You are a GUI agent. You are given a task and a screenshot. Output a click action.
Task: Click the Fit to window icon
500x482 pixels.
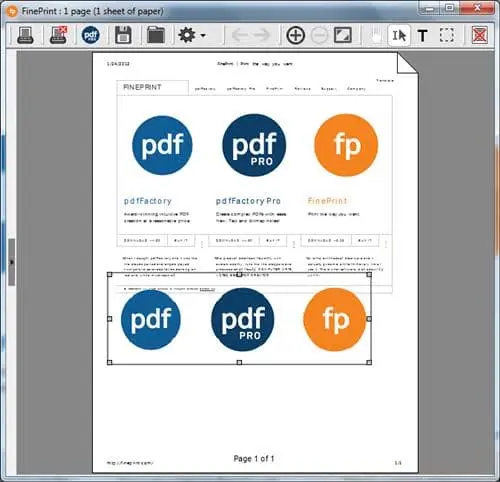(343, 35)
